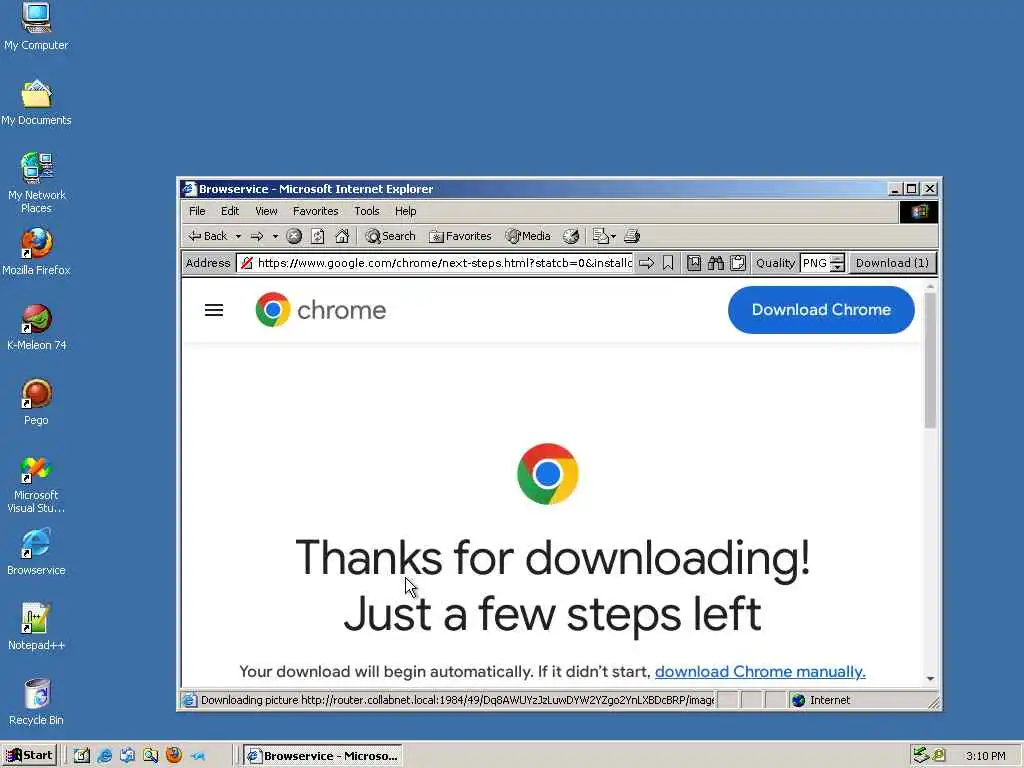Click the Go arrow next to address bar

click(647, 263)
